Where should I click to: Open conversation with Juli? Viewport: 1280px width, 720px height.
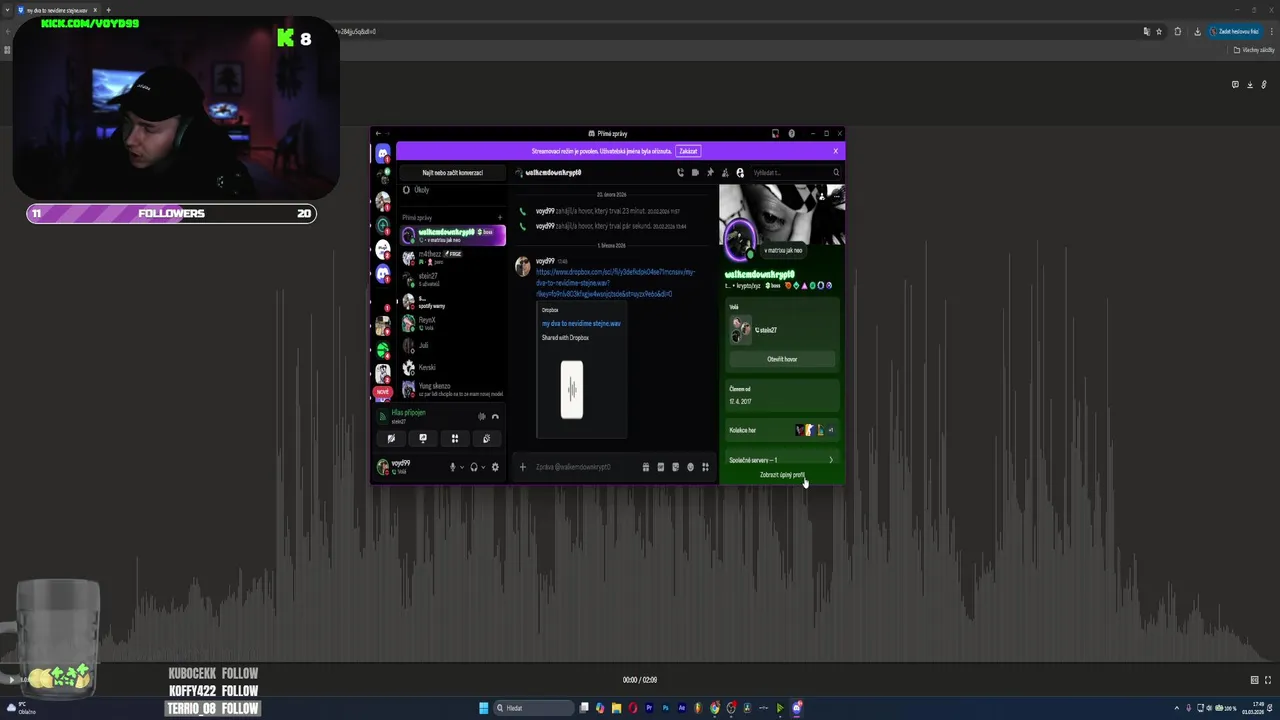[452, 345]
